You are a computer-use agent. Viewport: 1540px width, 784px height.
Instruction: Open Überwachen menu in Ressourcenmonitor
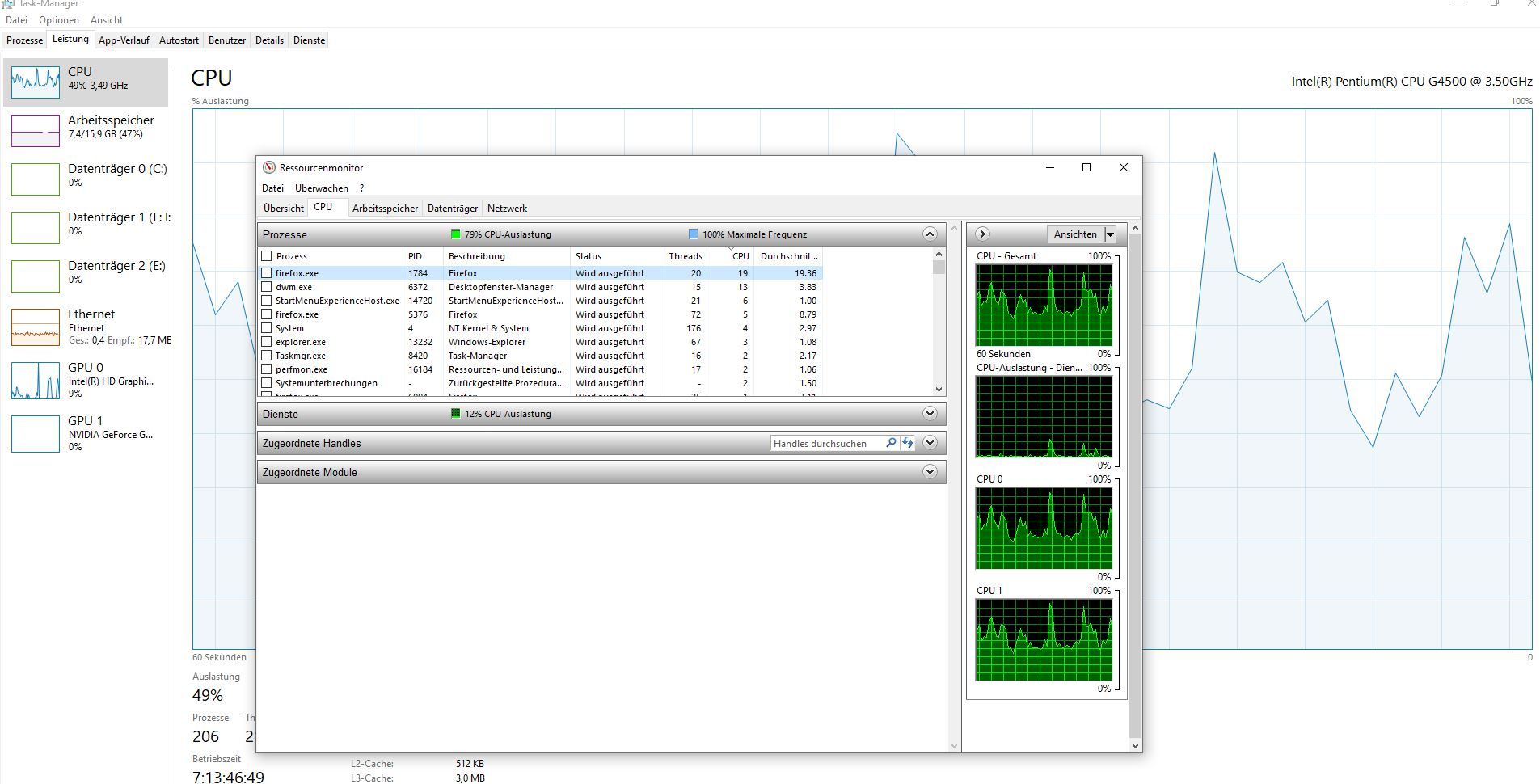point(322,188)
